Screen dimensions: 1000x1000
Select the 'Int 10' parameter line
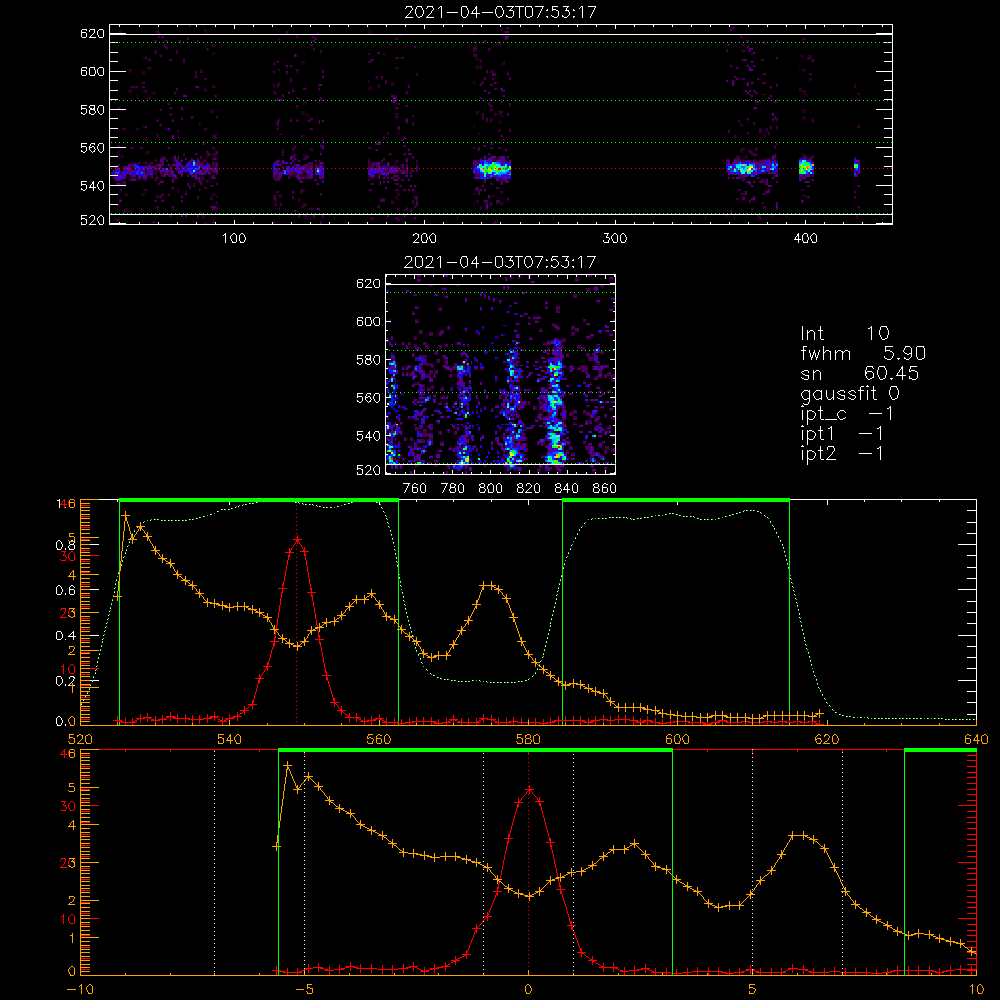click(x=844, y=334)
